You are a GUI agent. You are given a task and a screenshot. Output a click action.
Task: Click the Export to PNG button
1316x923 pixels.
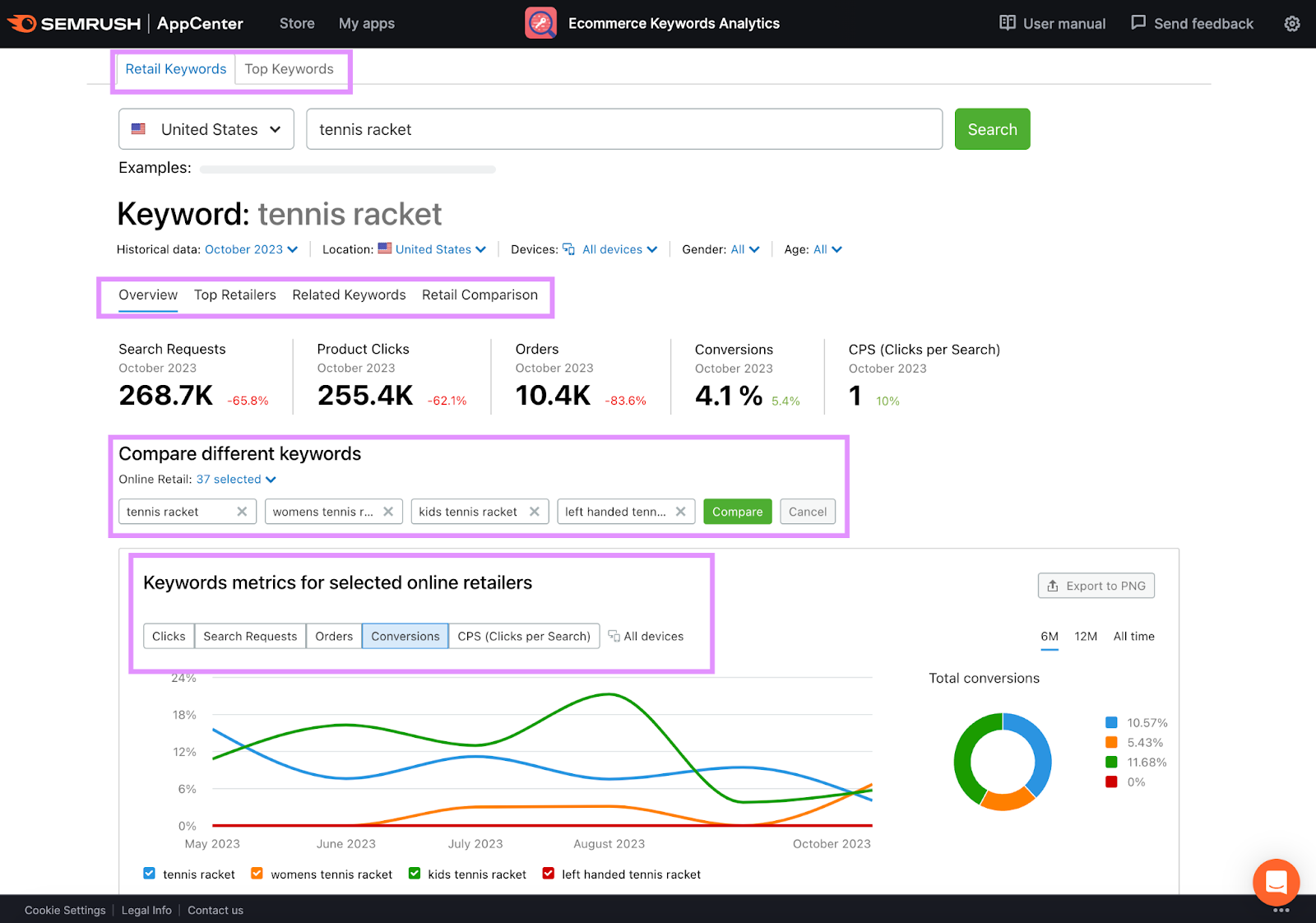tap(1096, 586)
